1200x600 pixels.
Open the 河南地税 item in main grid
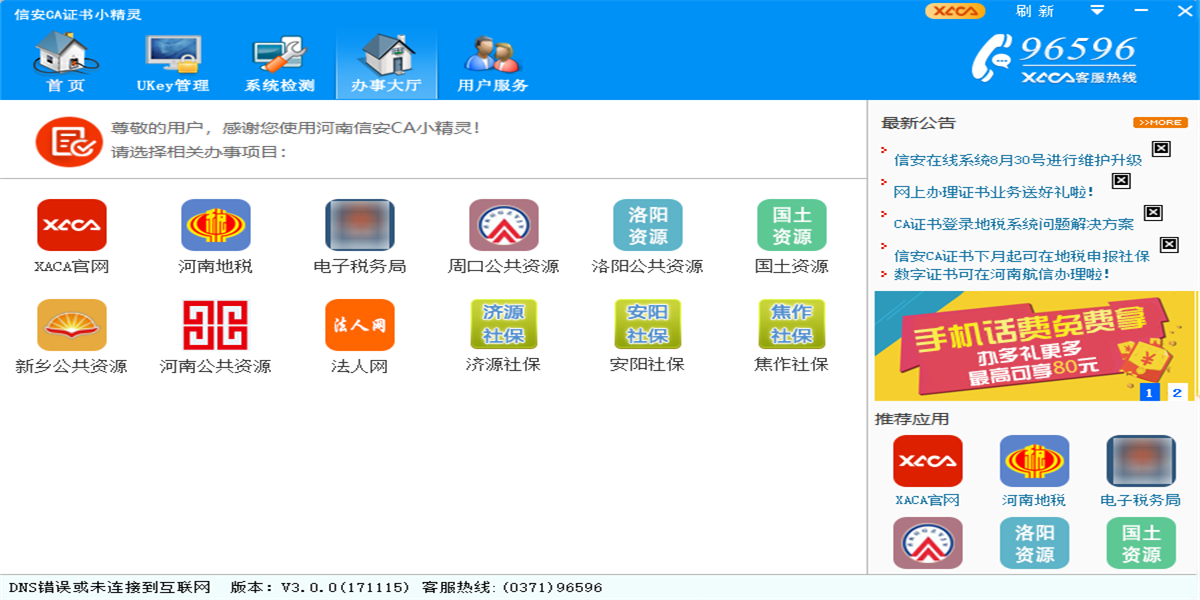click(x=216, y=225)
